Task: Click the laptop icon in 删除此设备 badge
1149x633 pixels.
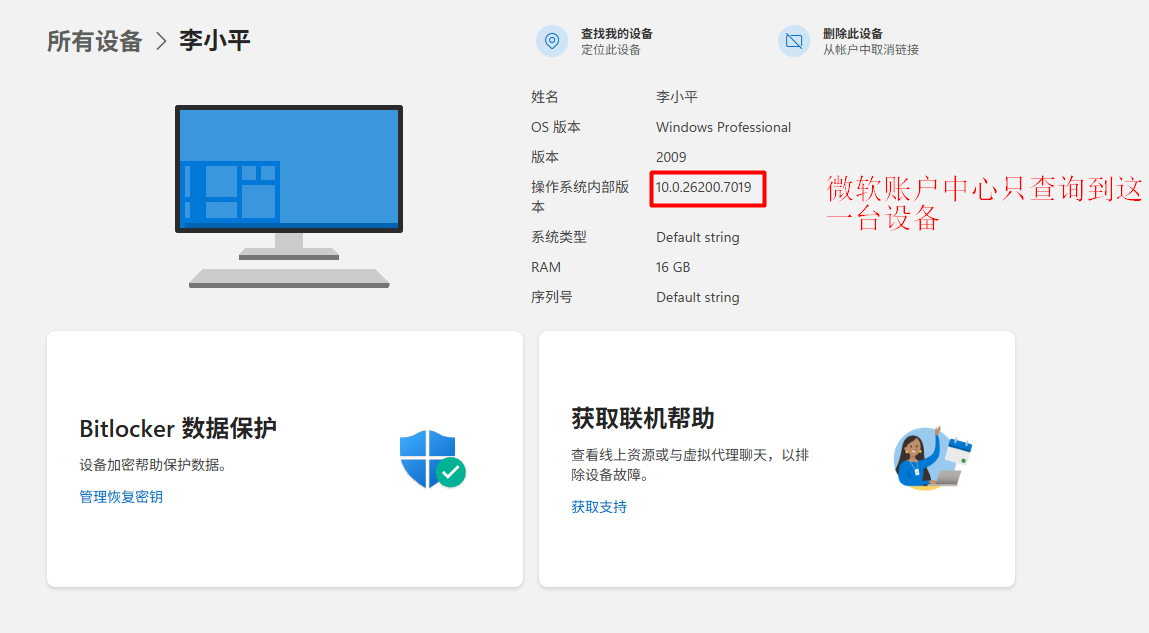Action: tap(794, 41)
